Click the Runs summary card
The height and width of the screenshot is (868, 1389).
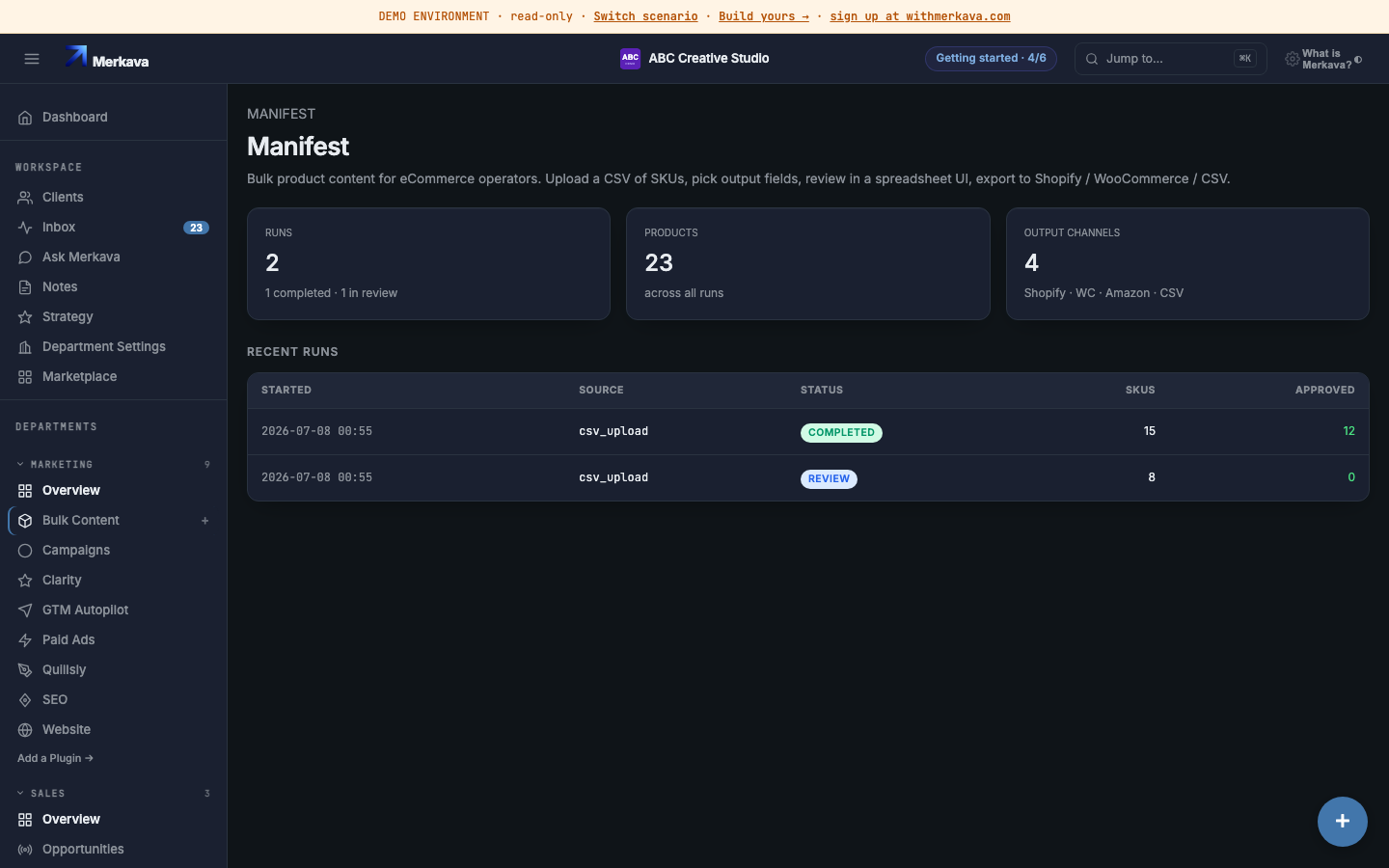[428, 264]
